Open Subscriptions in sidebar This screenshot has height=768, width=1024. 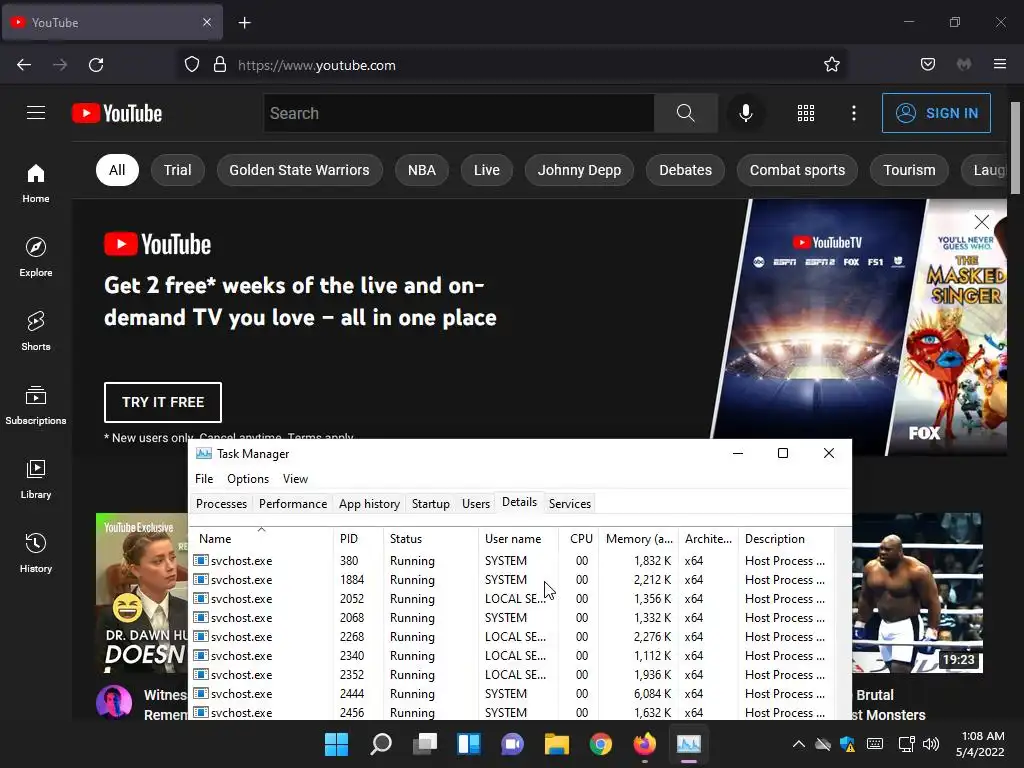click(x=36, y=405)
